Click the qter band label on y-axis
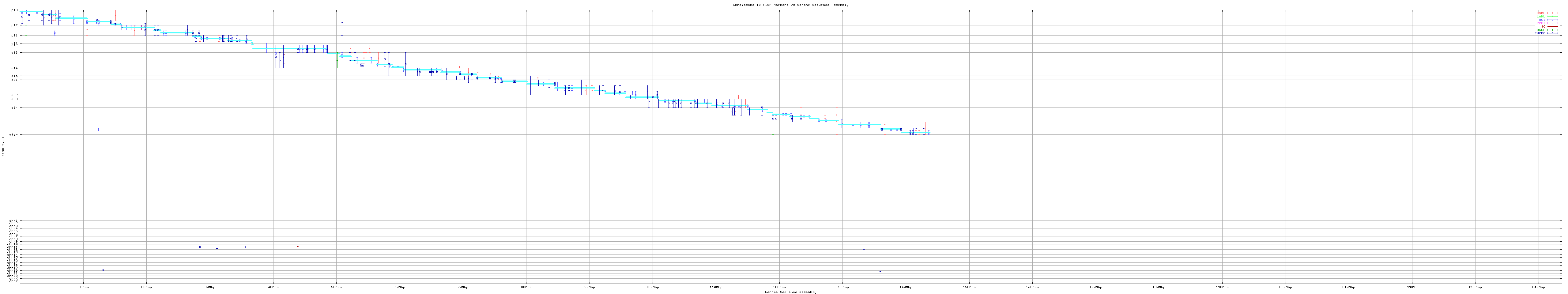The width and height of the screenshot is (1568, 294). tap(13, 134)
